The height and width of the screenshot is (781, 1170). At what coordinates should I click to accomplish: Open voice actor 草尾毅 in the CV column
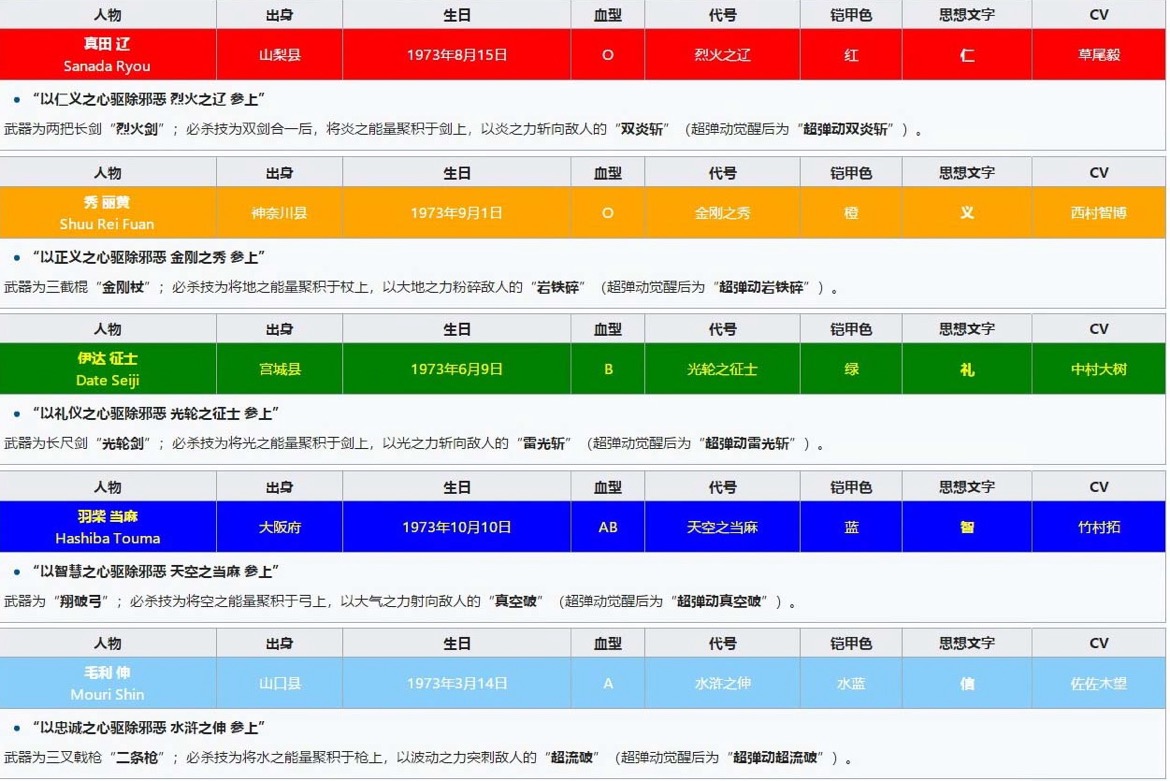coord(1098,55)
